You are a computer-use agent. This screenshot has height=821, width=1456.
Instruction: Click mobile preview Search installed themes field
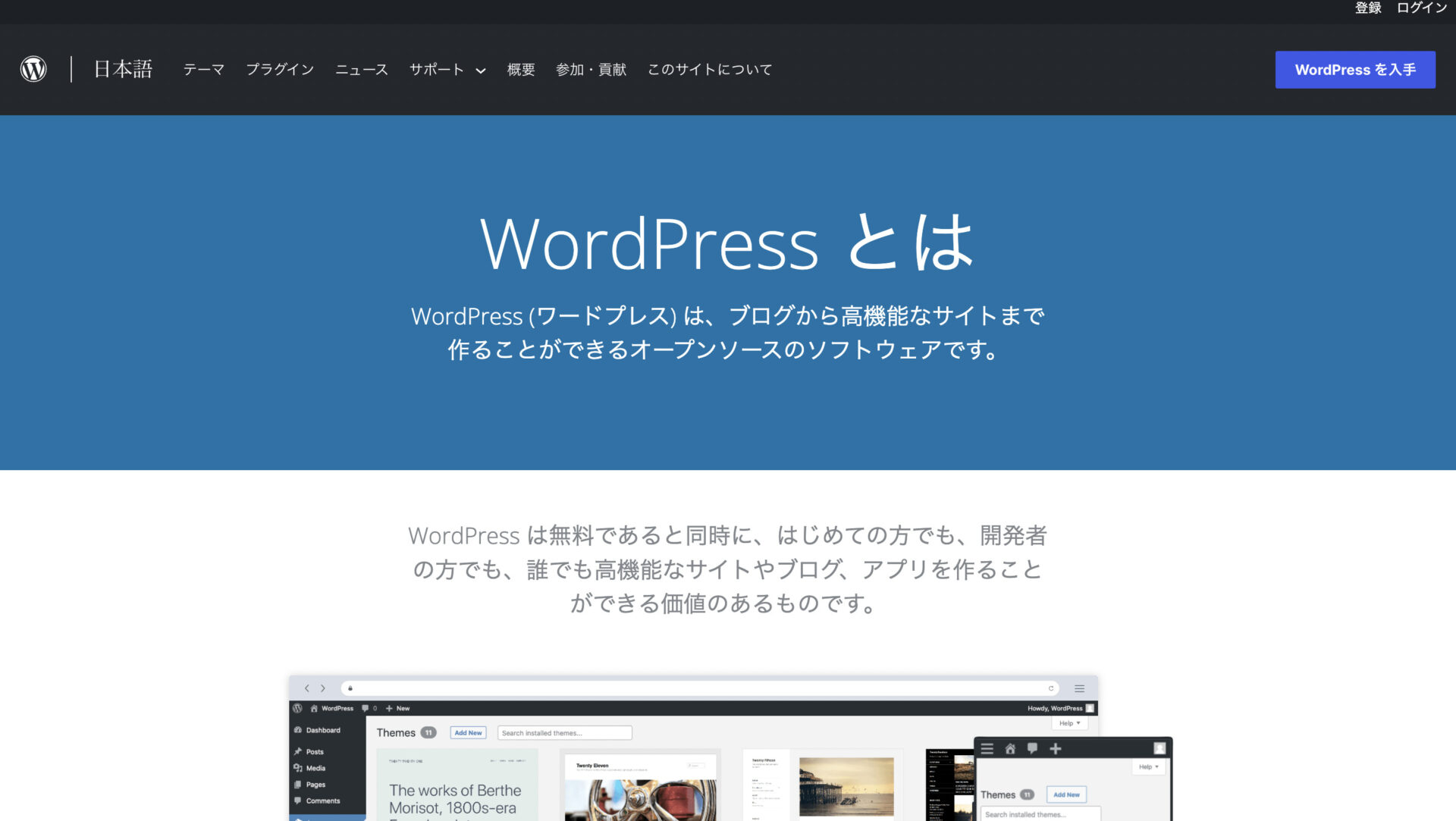(1040, 814)
